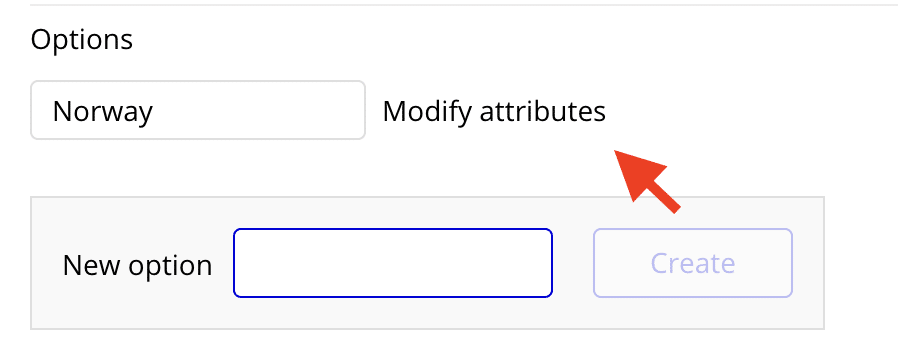This screenshot has width=898, height=362.
Task: Click the word Modify beside Norway
Action: pyautogui.click(x=428, y=111)
